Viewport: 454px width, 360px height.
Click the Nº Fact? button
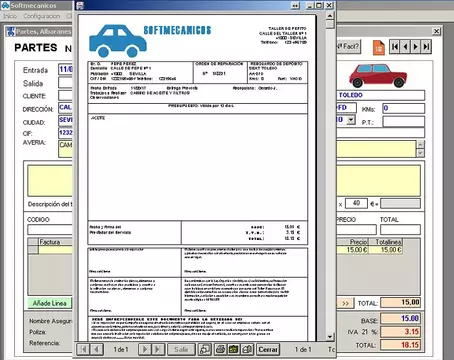coord(348,46)
